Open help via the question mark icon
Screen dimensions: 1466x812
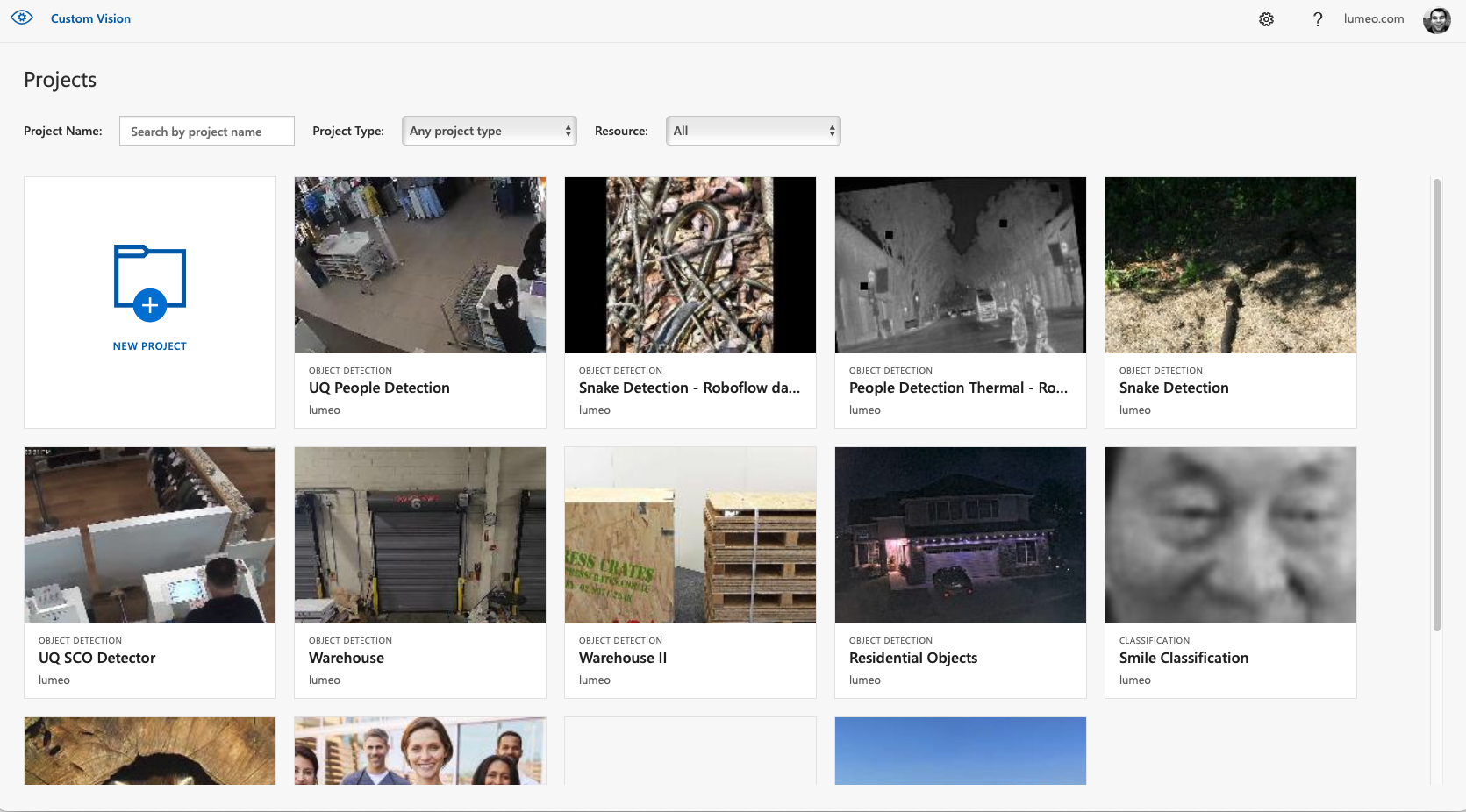point(1318,19)
